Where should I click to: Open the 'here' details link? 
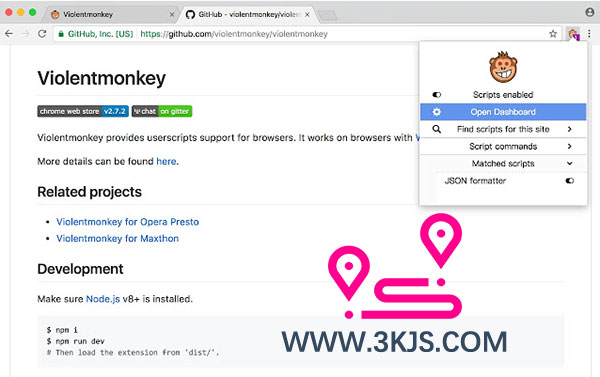pos(166,161)
